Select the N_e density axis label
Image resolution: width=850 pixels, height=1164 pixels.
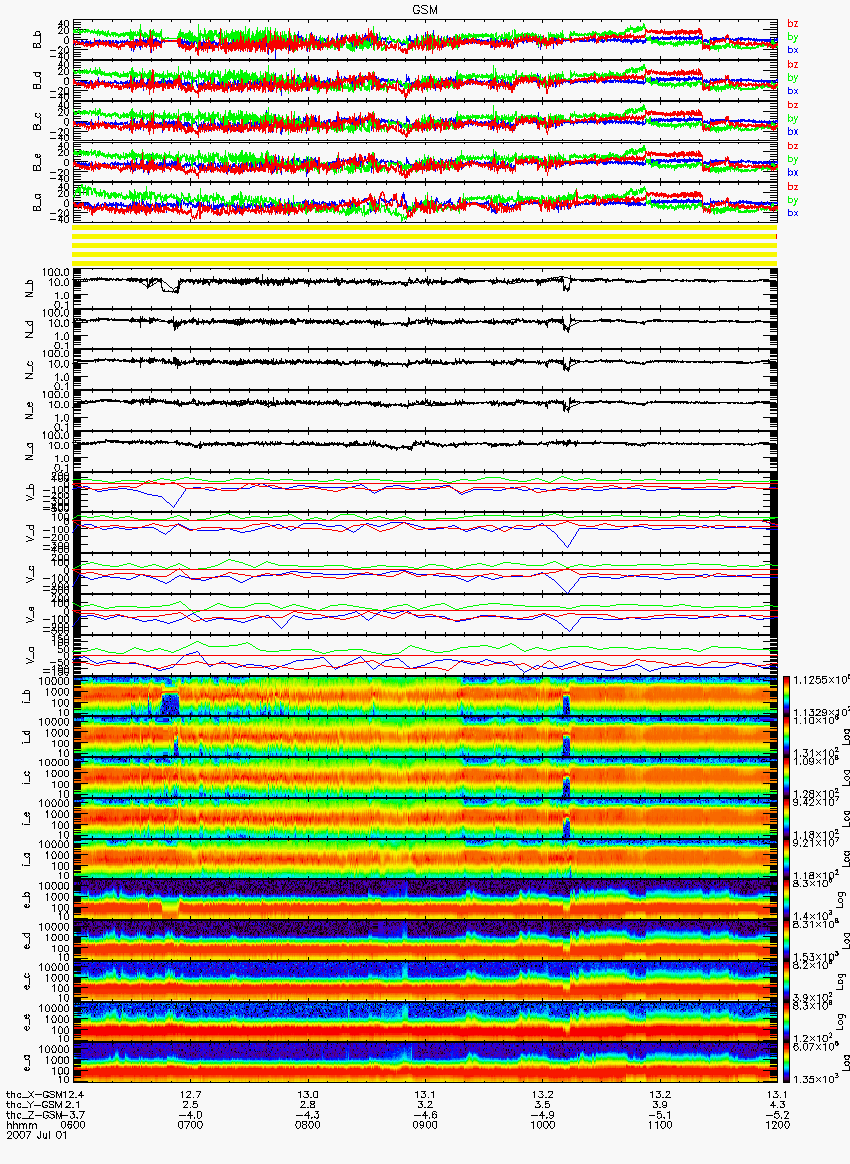point(30,409)
